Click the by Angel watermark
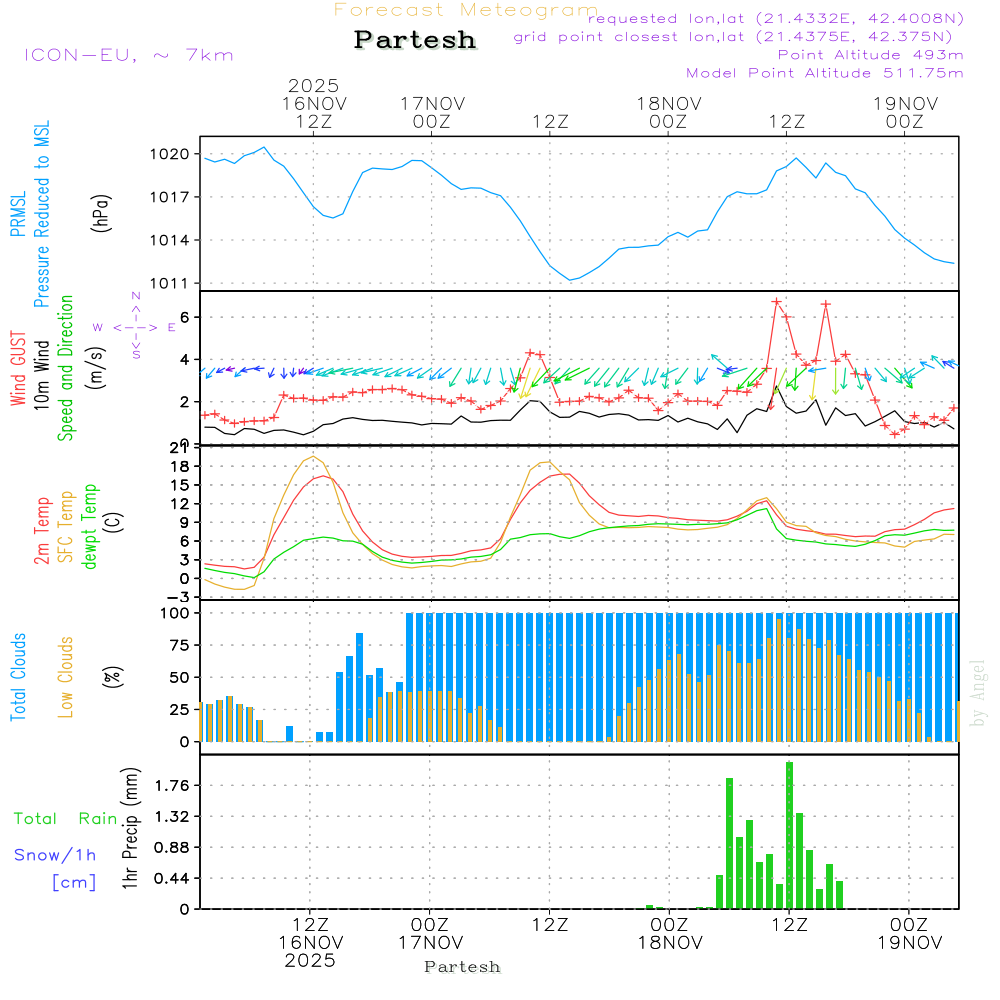 point(978,693)
